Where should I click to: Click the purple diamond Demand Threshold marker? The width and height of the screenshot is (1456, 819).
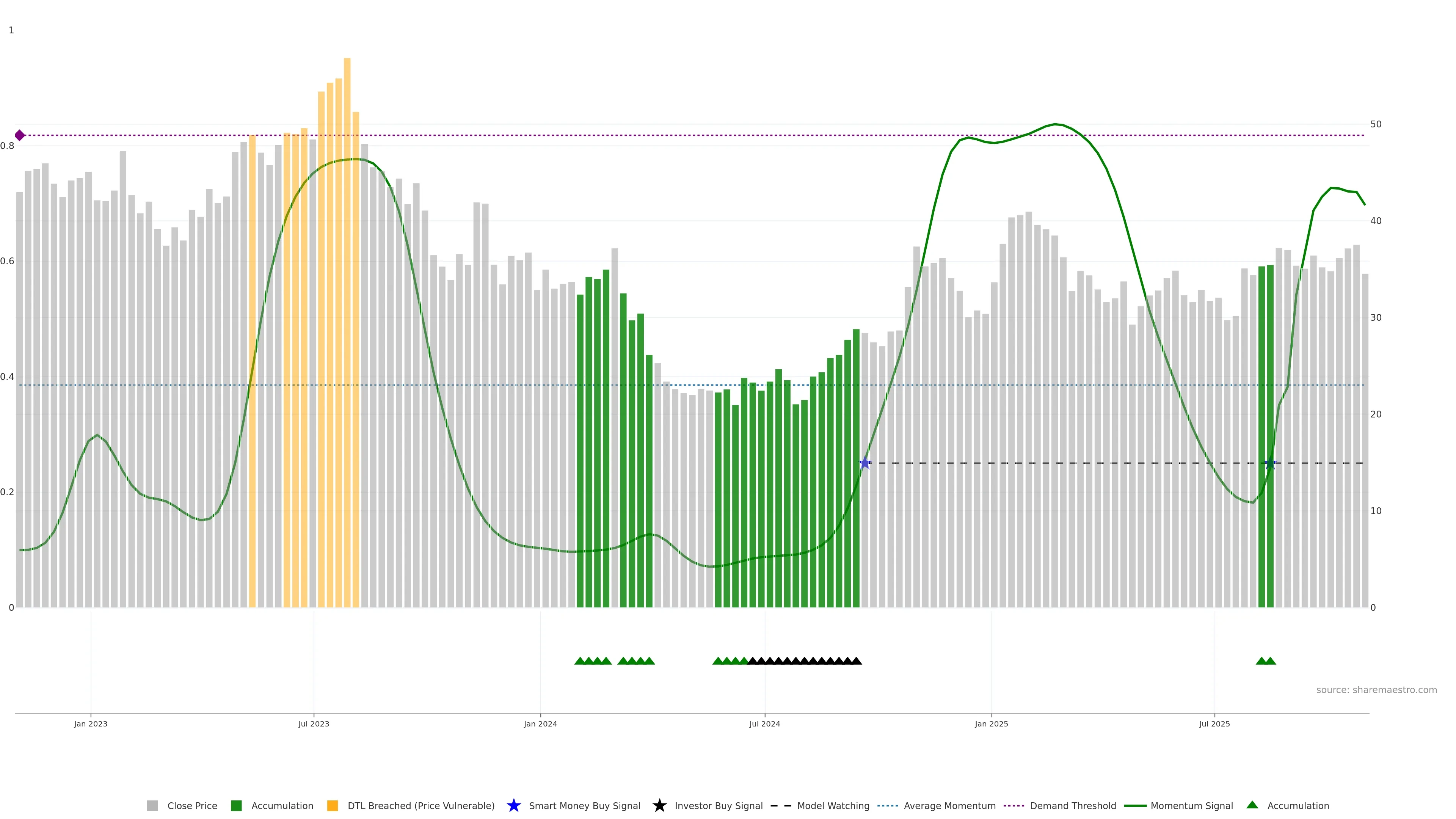[x=20, y=135]
